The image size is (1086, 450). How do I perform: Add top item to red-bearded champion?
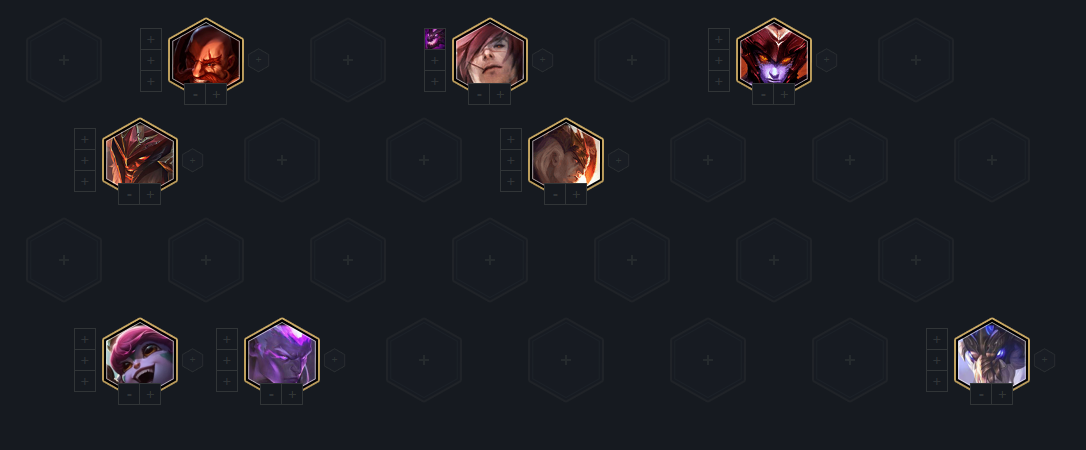click(x=151, y=39)
